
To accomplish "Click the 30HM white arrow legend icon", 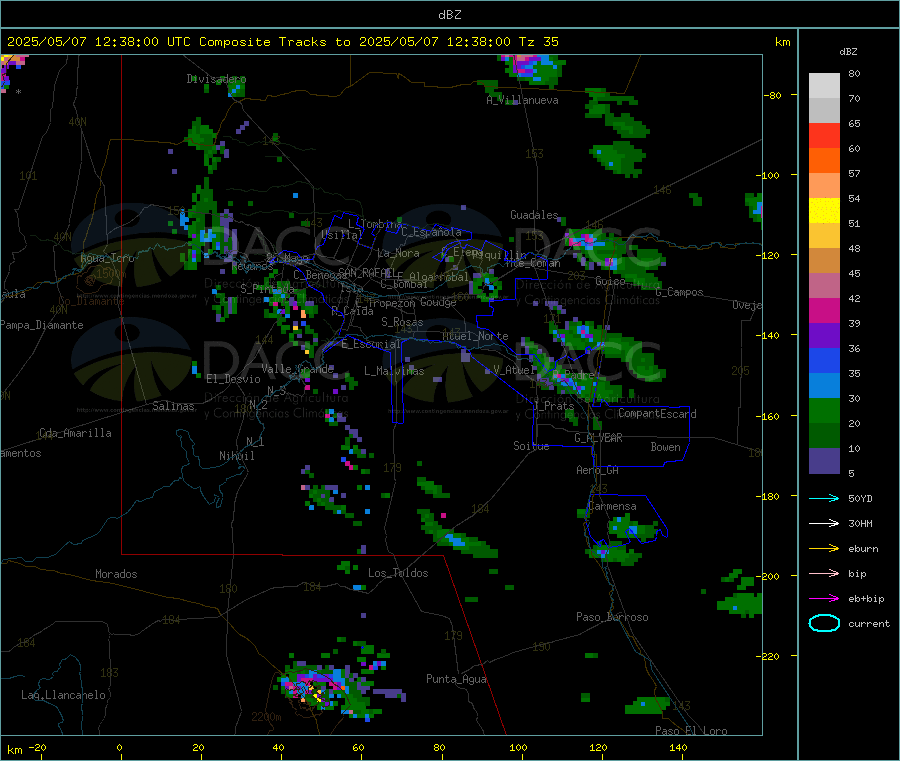I will tap(824, 523).
